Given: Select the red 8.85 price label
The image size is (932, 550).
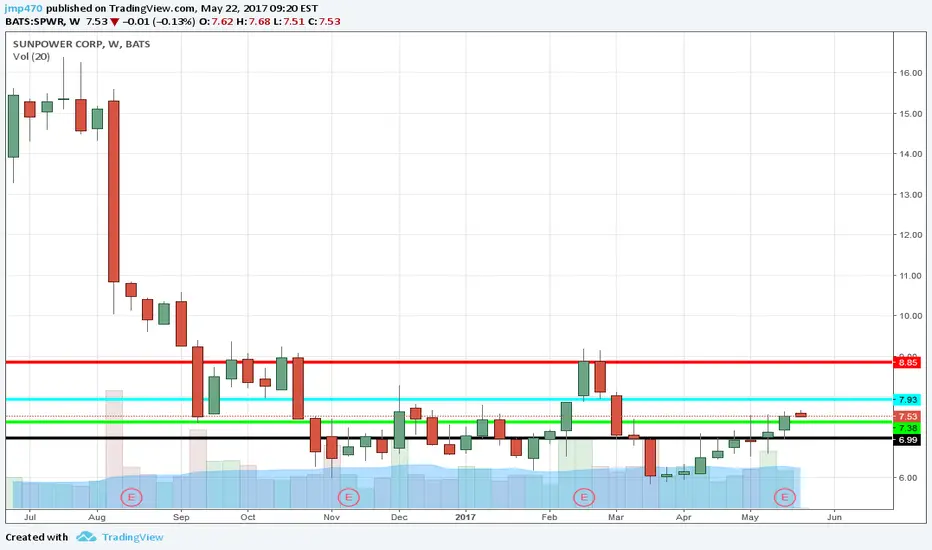Looking at the screenshot, I should click(907, 362).
